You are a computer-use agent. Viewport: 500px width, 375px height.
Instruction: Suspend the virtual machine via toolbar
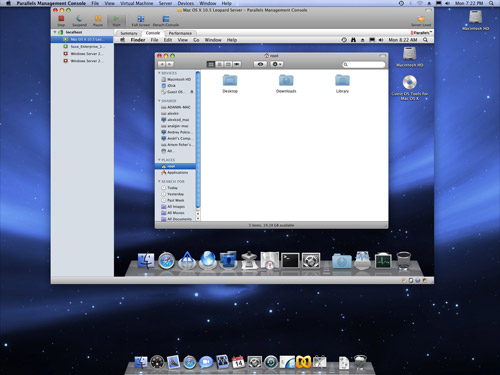click(79, 21)
